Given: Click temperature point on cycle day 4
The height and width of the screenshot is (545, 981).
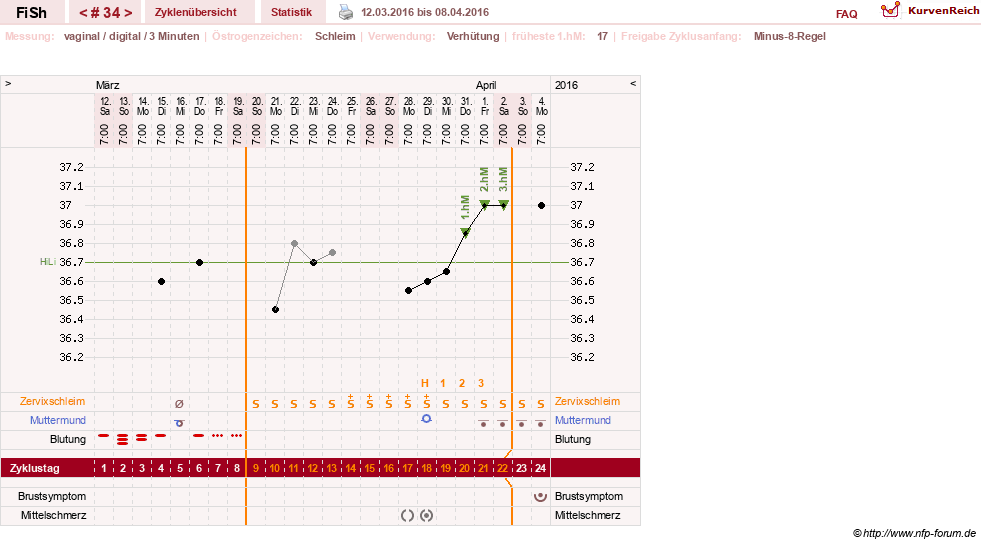Looking at the screenshot, I should click(x=161, y=282).
